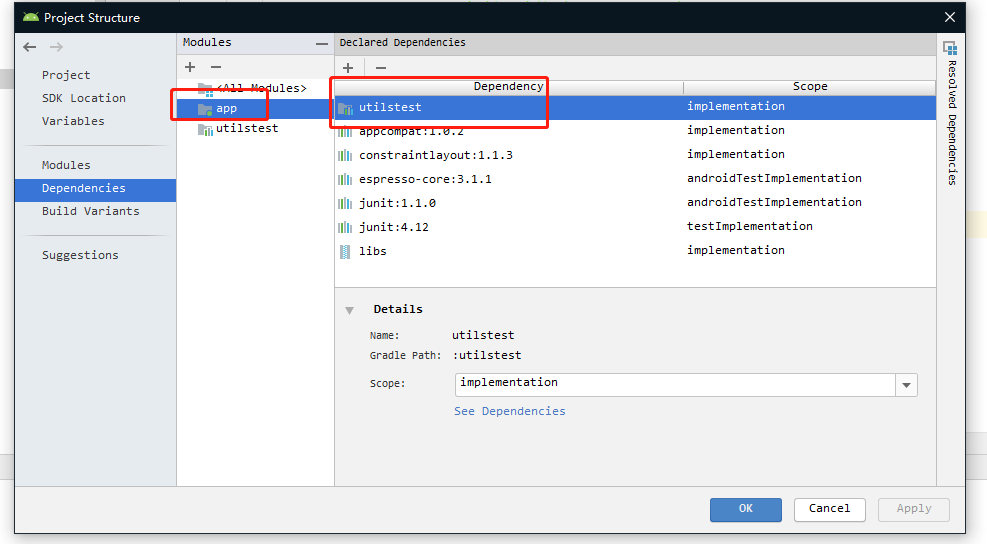987x544 pixels.
Task: Select the app module
Action: 255,108
